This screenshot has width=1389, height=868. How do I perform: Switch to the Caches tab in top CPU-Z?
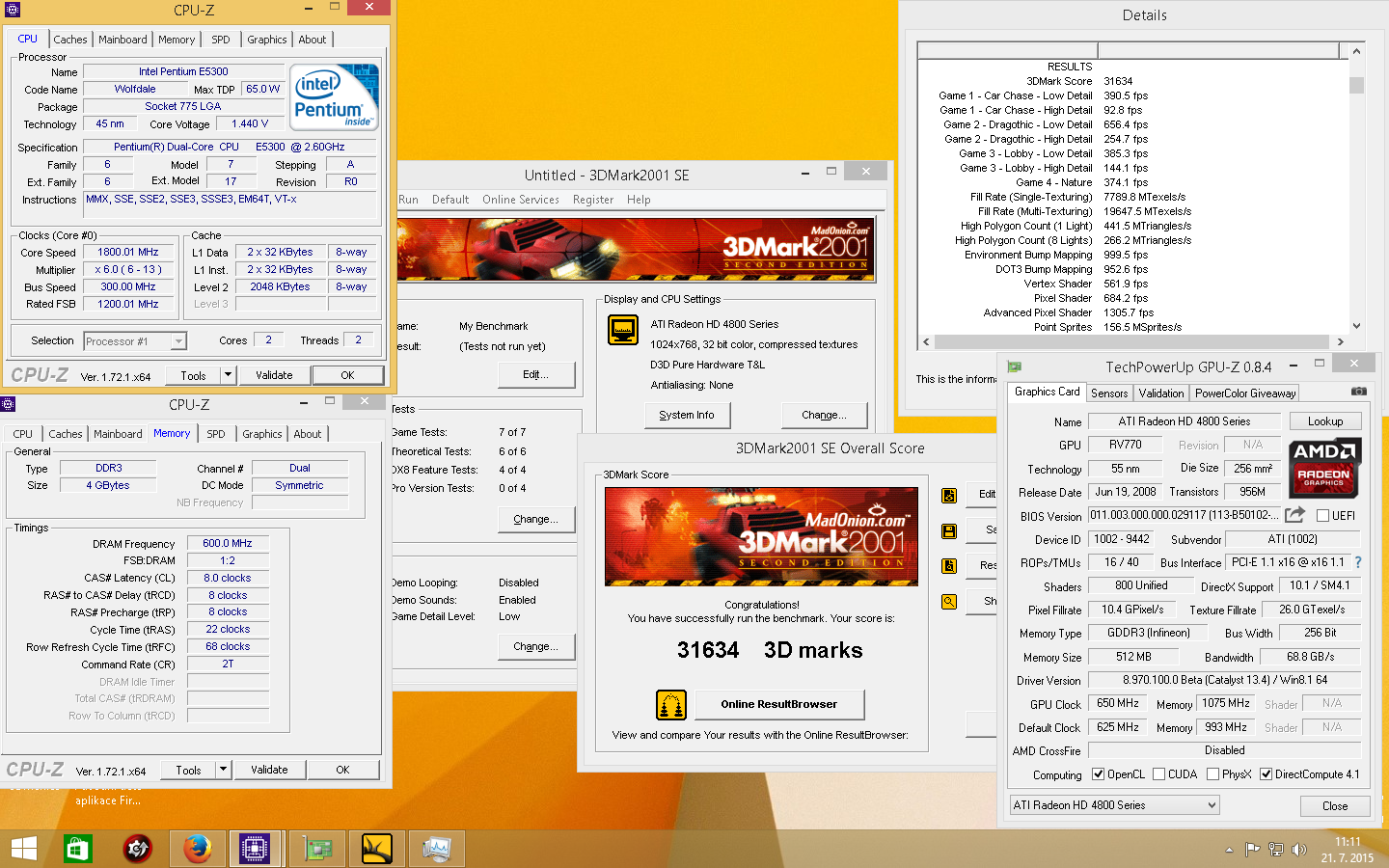70,40
